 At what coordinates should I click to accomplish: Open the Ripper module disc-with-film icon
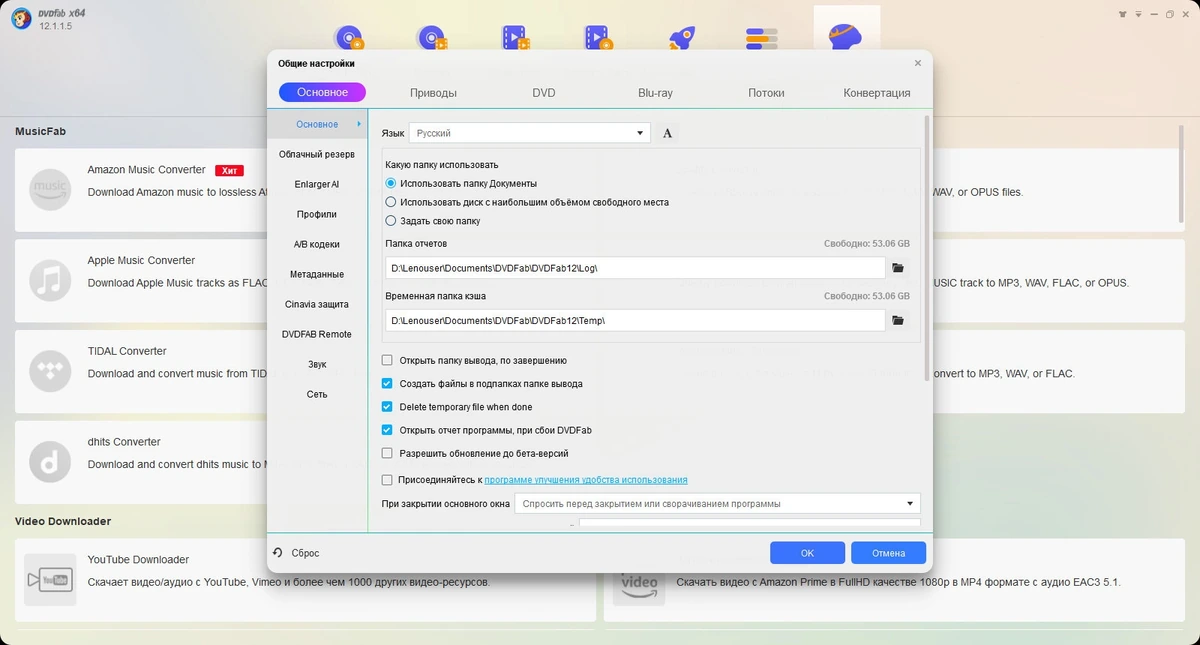(x=432, y=38)
